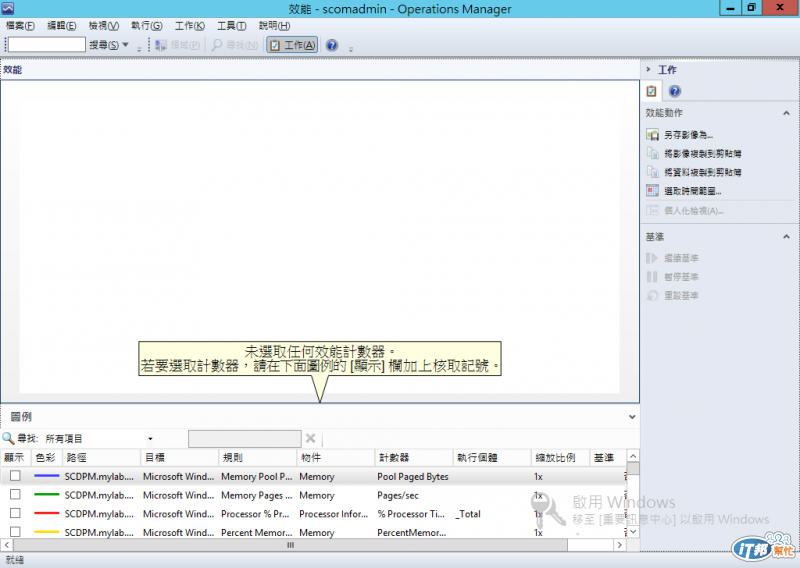Screen dimensions: 800x568
Task: Sort by the 路徑 column header
Action: [x=102, y=458]
